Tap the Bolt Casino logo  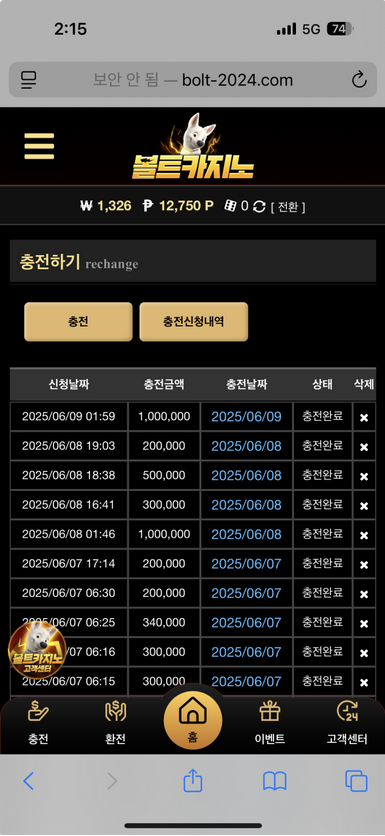pos(192,146)
